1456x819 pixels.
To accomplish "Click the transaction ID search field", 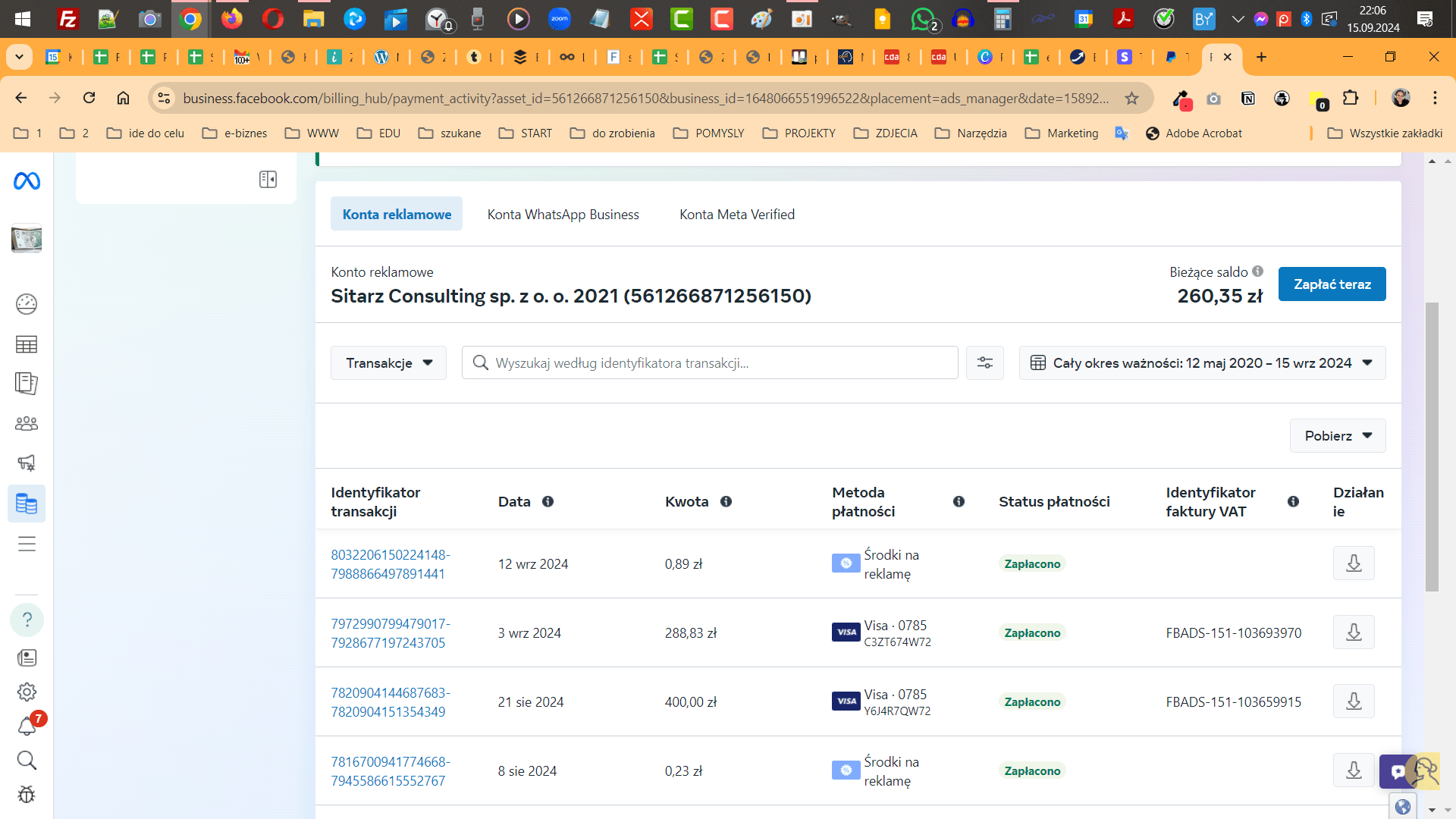I will point(710,363).
